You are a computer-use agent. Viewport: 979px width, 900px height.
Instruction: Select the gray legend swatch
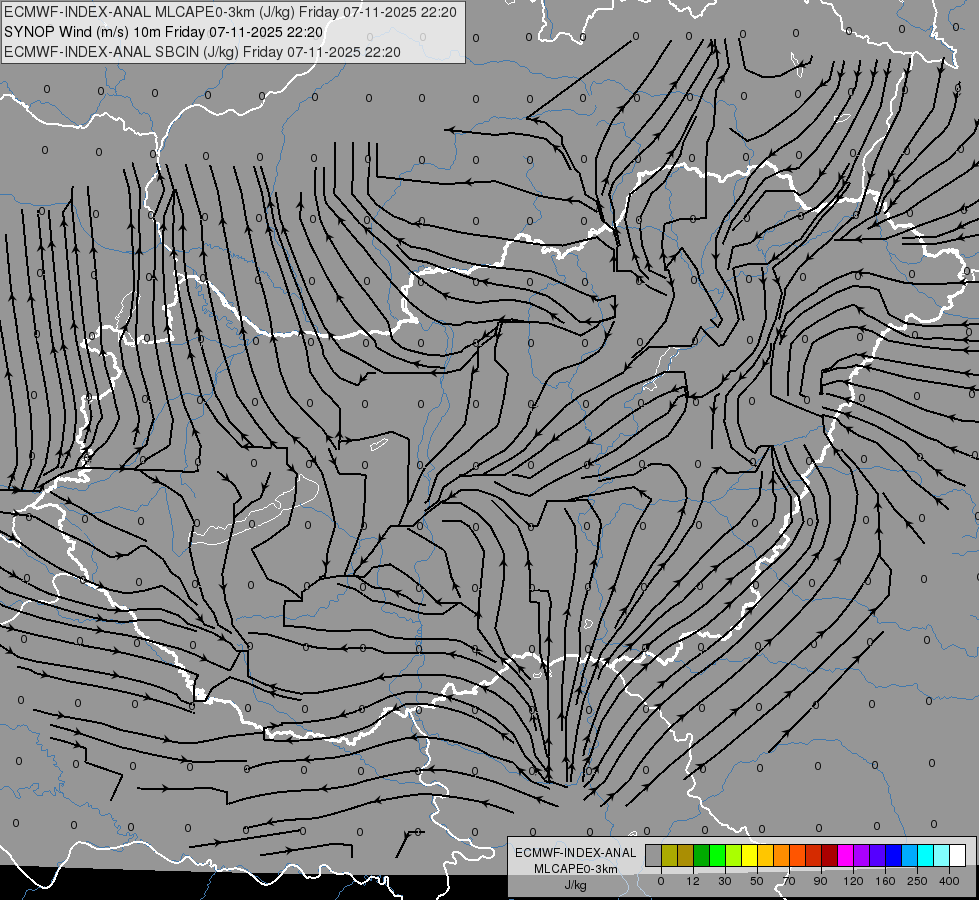coord(654,856)
